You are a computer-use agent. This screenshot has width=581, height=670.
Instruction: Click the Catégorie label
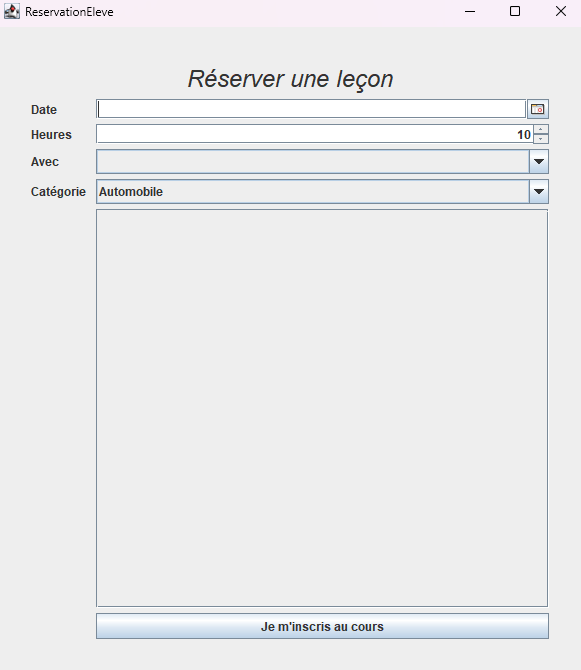[58, 192]
